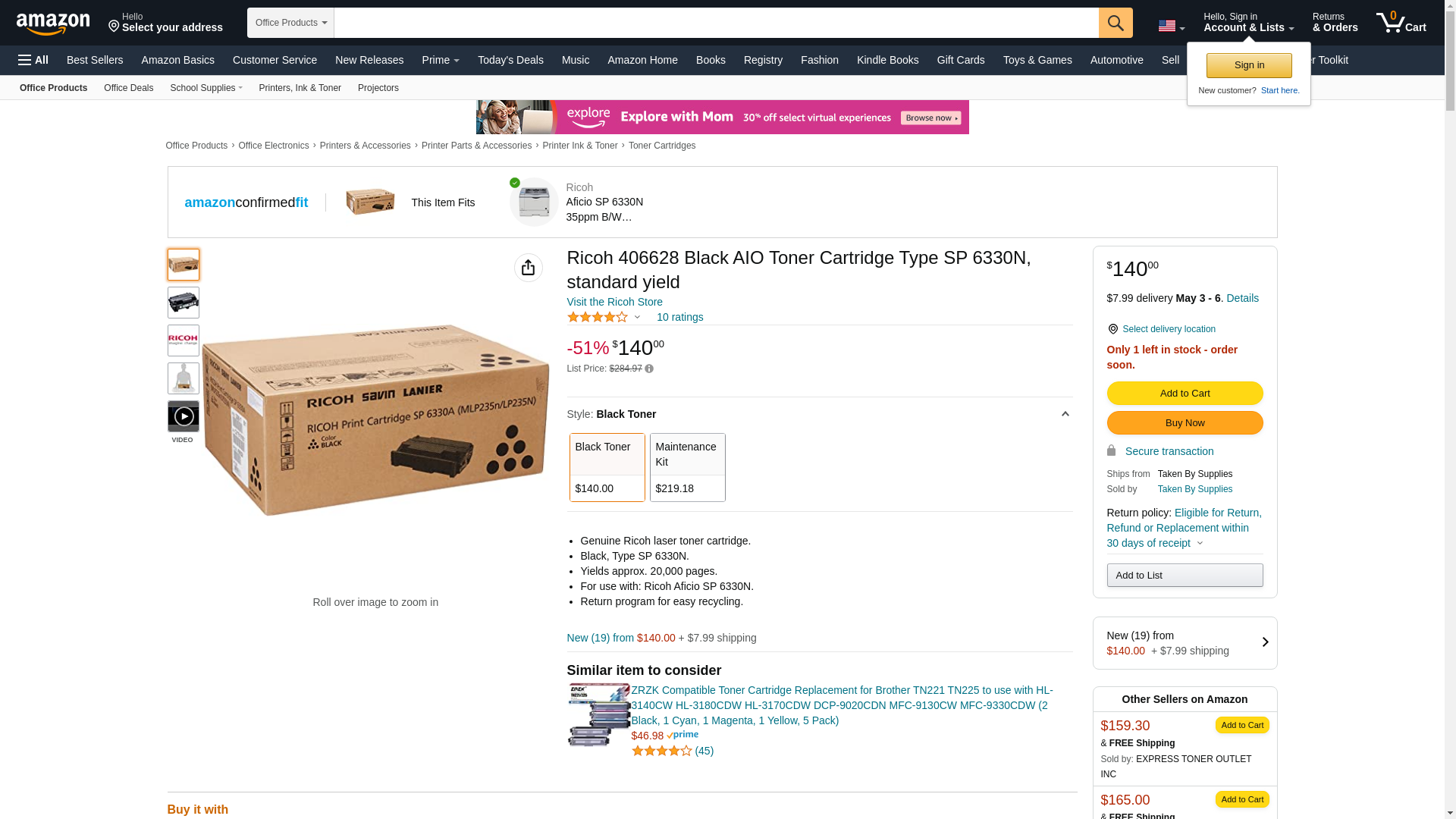
Task: Play the product video thumbnail
Action: click(x=184, y=416)
